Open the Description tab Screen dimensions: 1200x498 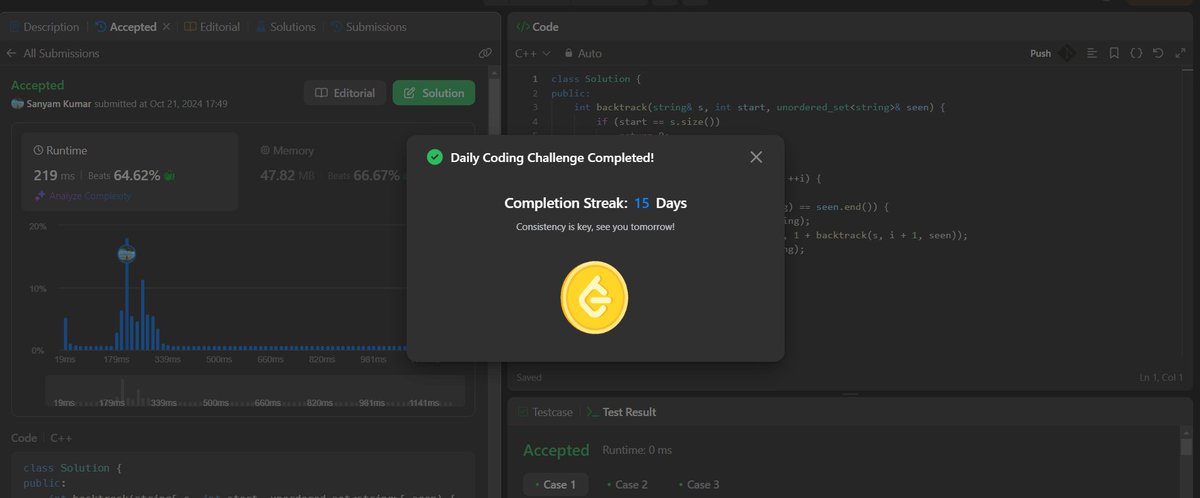click(44, 27)
